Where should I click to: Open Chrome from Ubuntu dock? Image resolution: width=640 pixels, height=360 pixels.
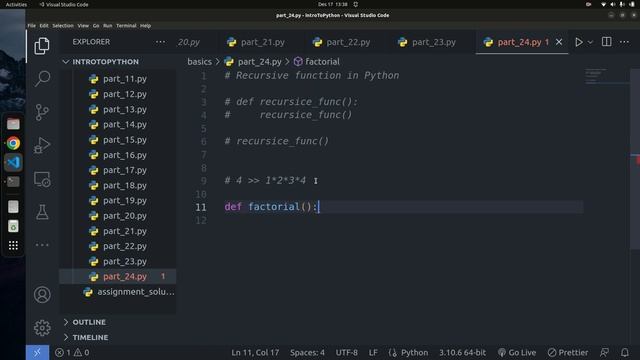click(13, 143)
